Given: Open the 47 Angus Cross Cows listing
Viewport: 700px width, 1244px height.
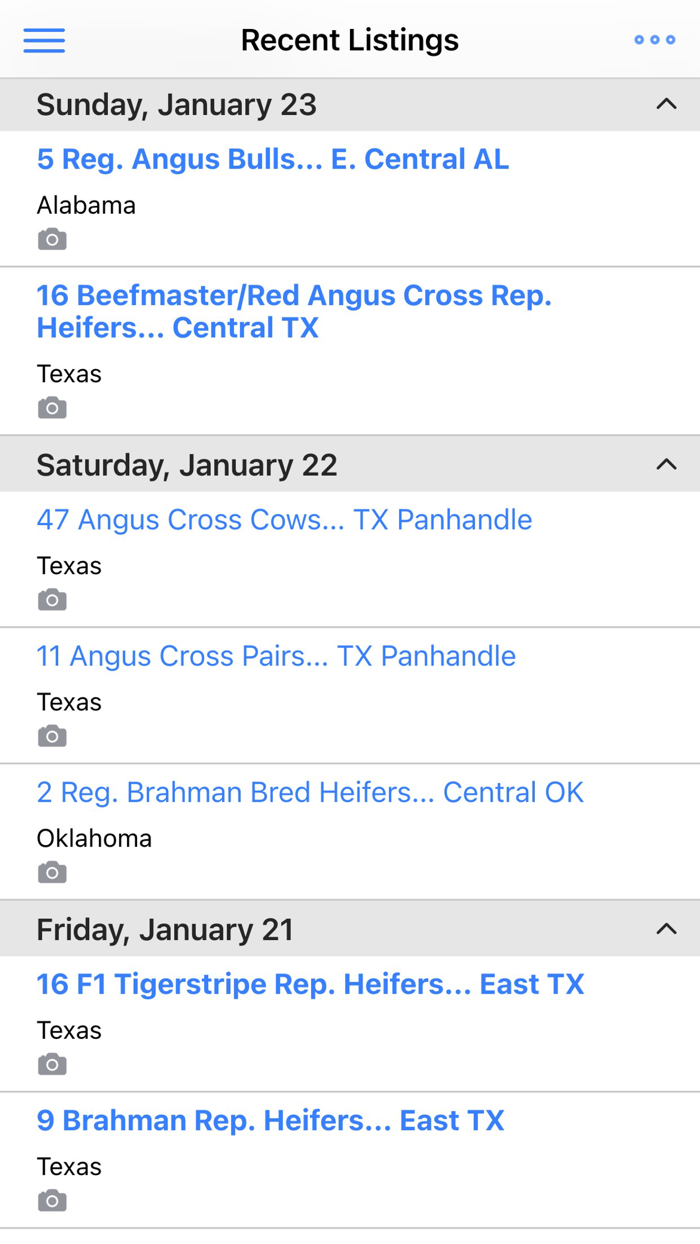Looking at the screenshot, I should 284,519.
